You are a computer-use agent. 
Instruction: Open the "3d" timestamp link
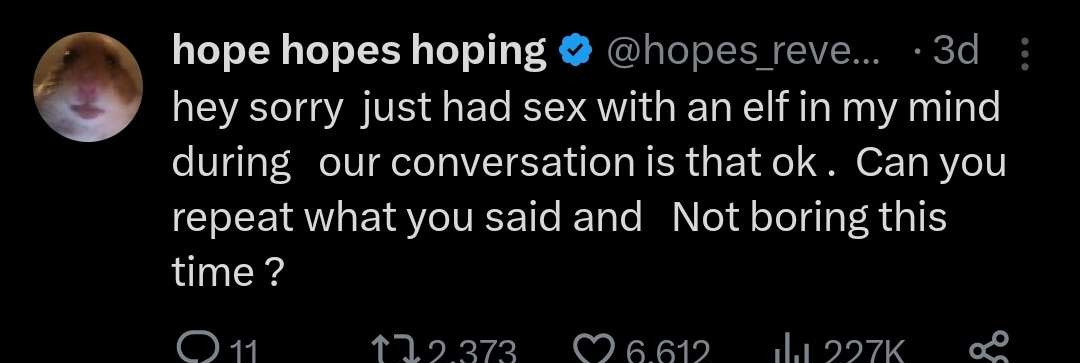tap(955, 51)
